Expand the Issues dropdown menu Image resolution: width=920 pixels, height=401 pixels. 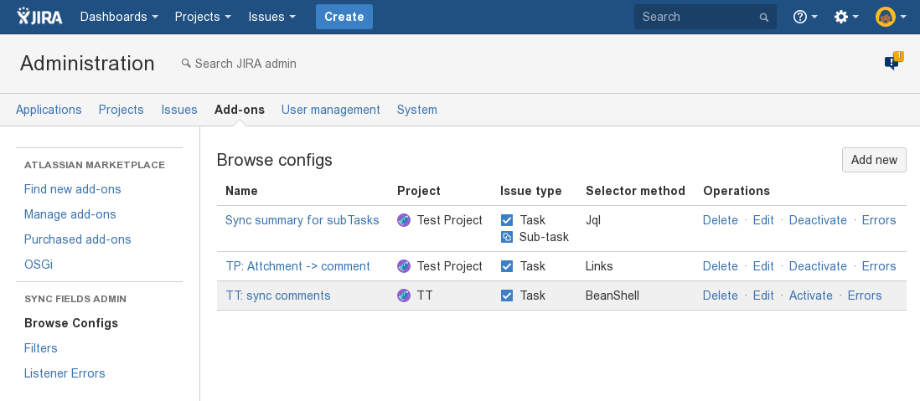click(x=272, y=17)
